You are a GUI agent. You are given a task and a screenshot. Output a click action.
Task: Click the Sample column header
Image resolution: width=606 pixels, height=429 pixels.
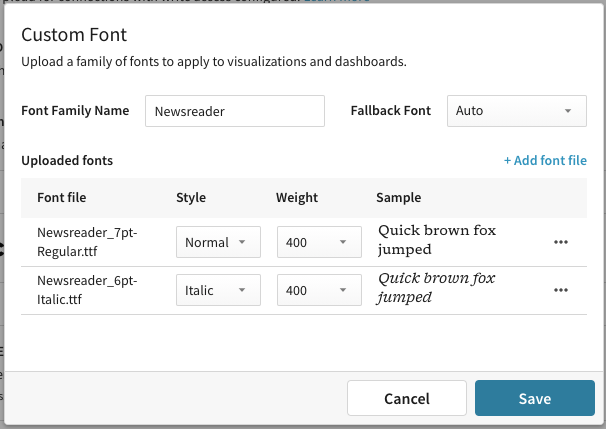pos(398,197)
